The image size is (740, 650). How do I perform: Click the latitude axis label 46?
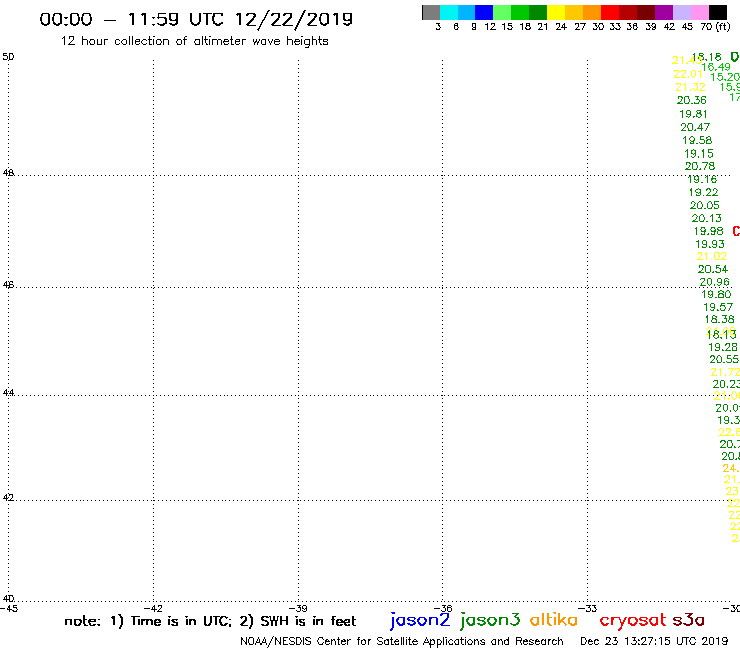[x=8, y=285]
